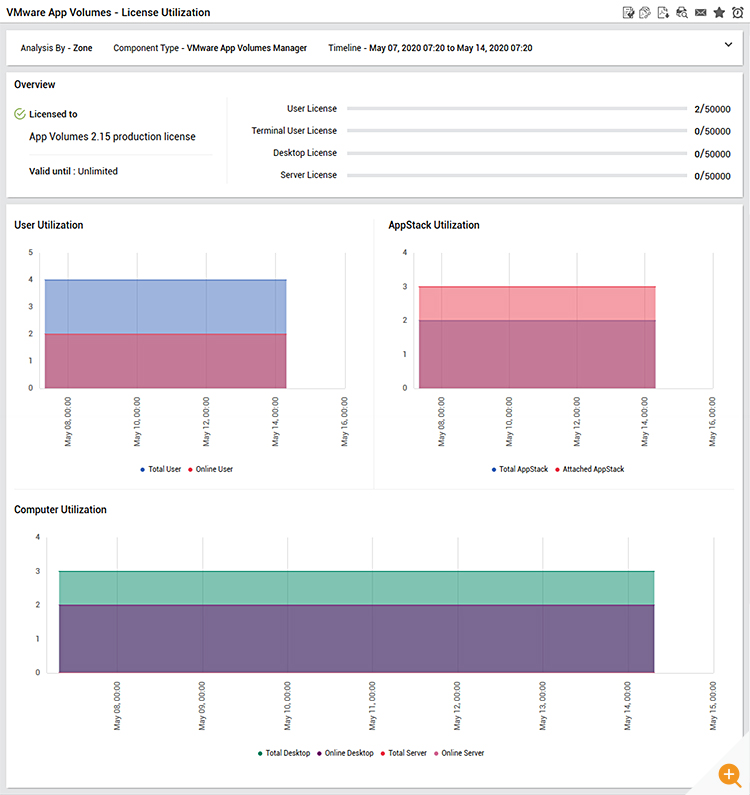This screenshot has height=795, width=750.
Task: Click the 2/50000 User License value
Action: tap(712, 109)
